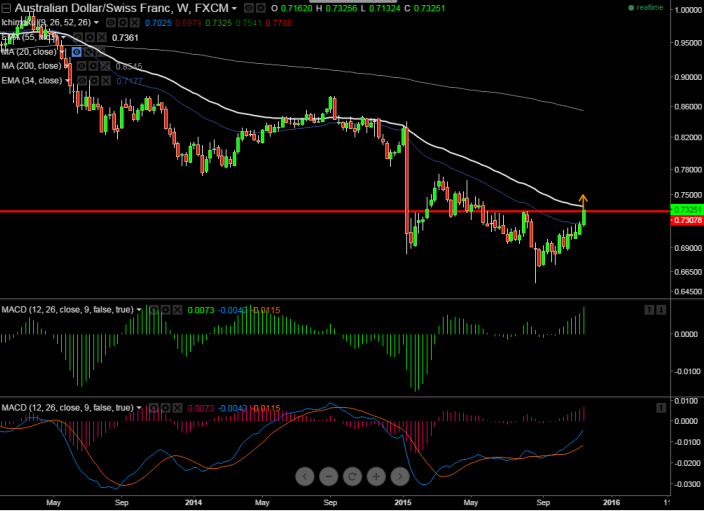Remove the MA (200, close) indicator
Viewport: 704px width, 511px height.
coord(105,66)
